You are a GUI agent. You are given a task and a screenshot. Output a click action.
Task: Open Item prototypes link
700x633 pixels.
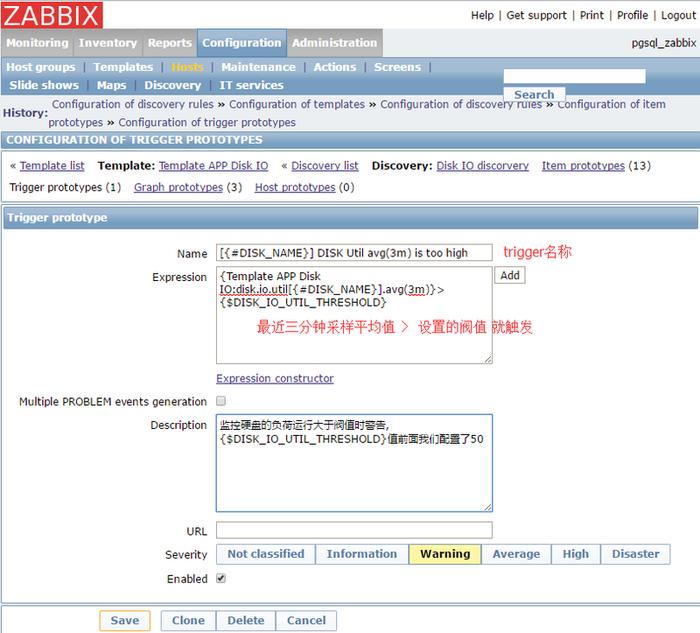point(583,166)
